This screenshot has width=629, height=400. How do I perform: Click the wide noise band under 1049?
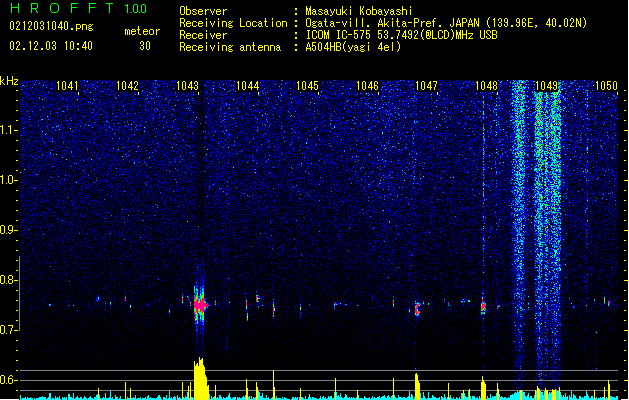coord(547,233)
